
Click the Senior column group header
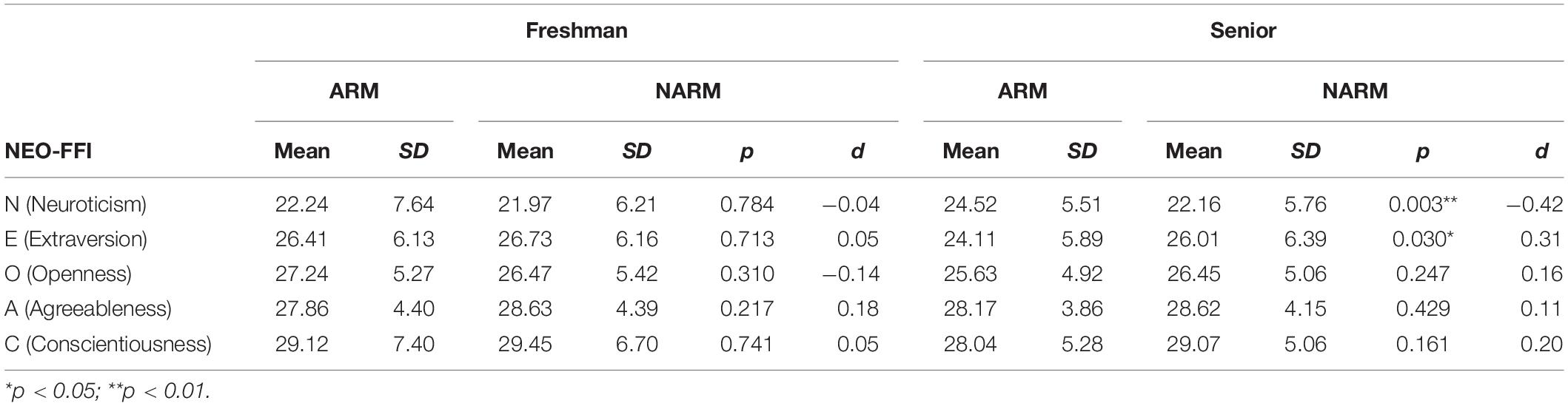1243,30
